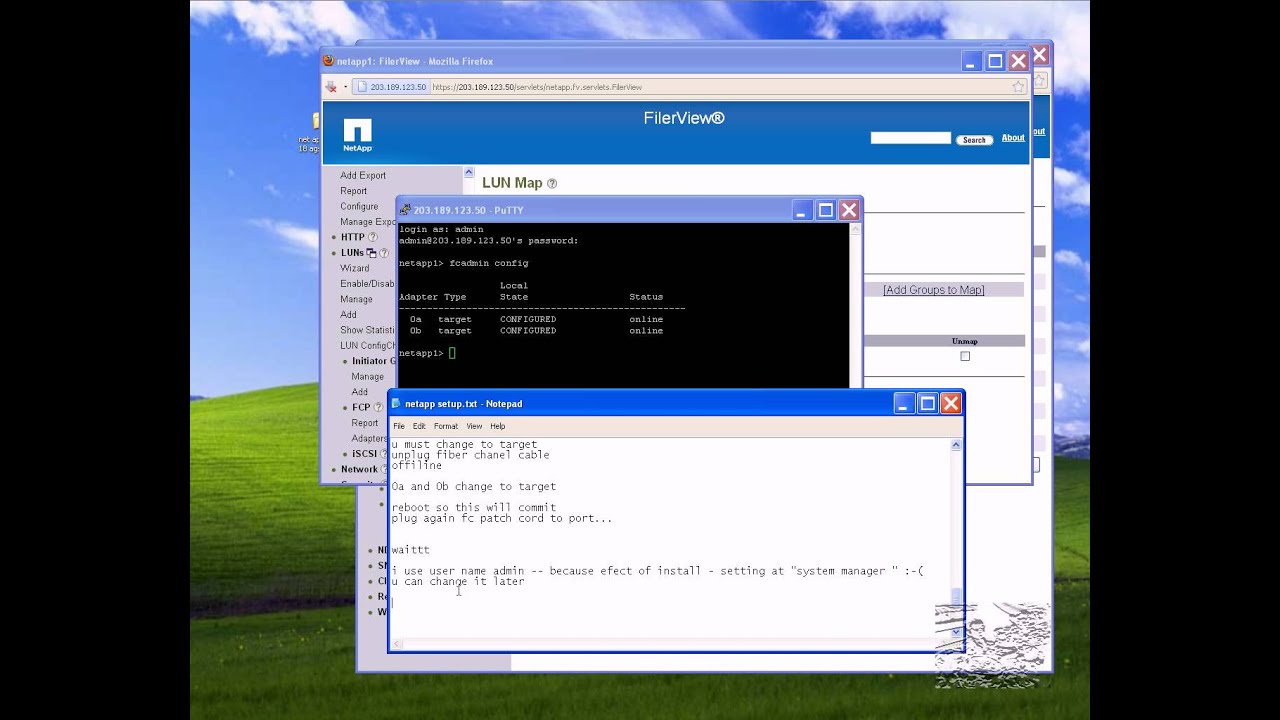The height and width of the screenshot is (720, 1280).
Task: Open the Help menu in Notepad
Action: tap(497, 426)
